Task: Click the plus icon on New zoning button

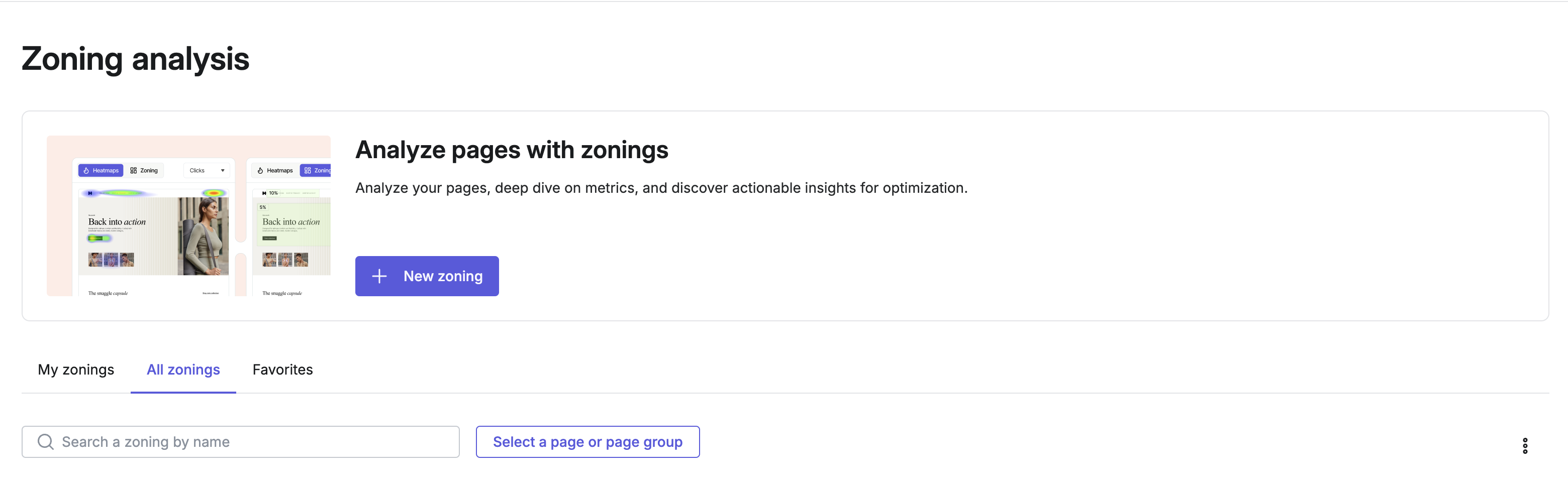Action: click(379, 276)
